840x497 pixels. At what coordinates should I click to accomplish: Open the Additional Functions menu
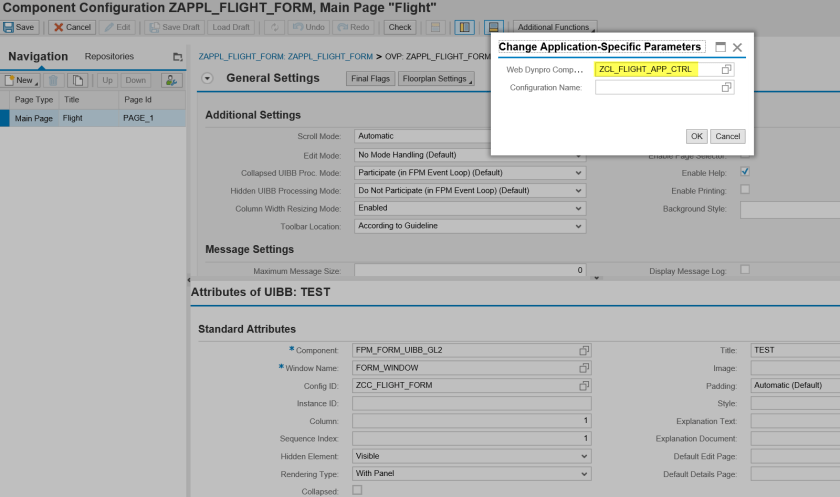click(555, 27)
